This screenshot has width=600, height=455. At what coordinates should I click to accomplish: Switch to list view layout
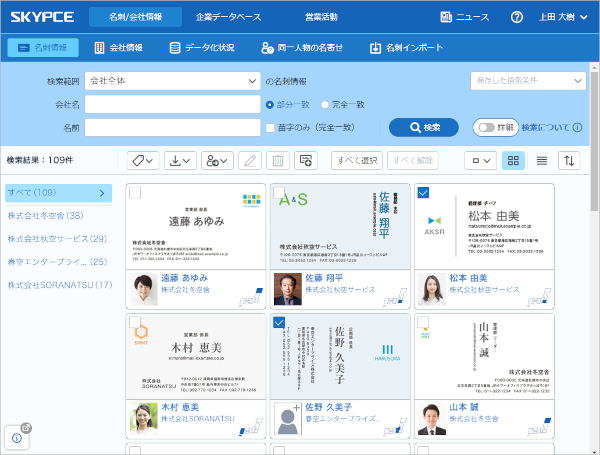542,160
